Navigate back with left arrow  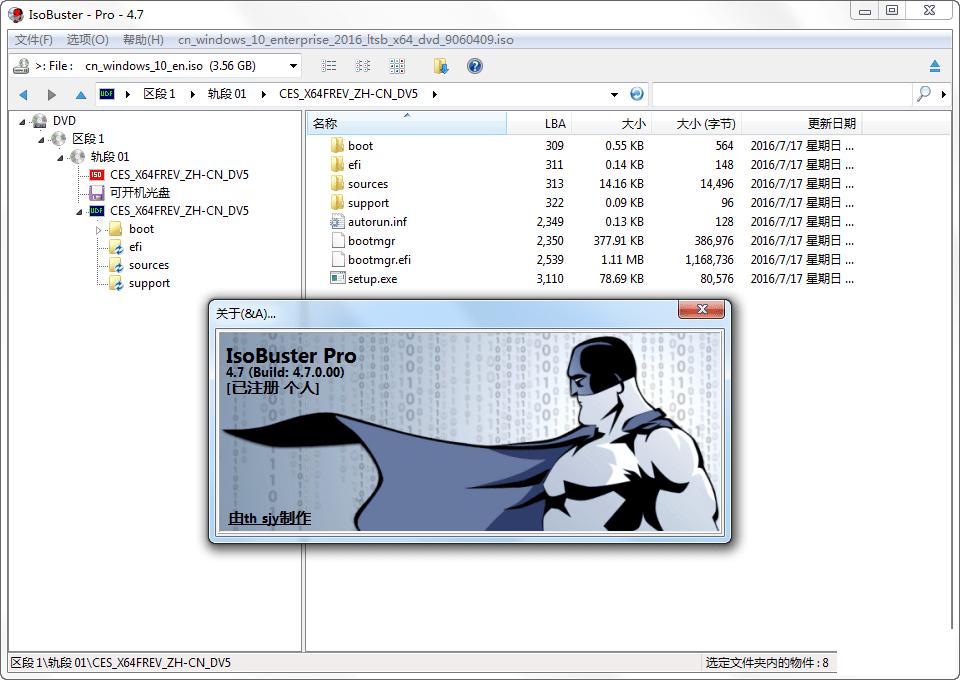24,94
